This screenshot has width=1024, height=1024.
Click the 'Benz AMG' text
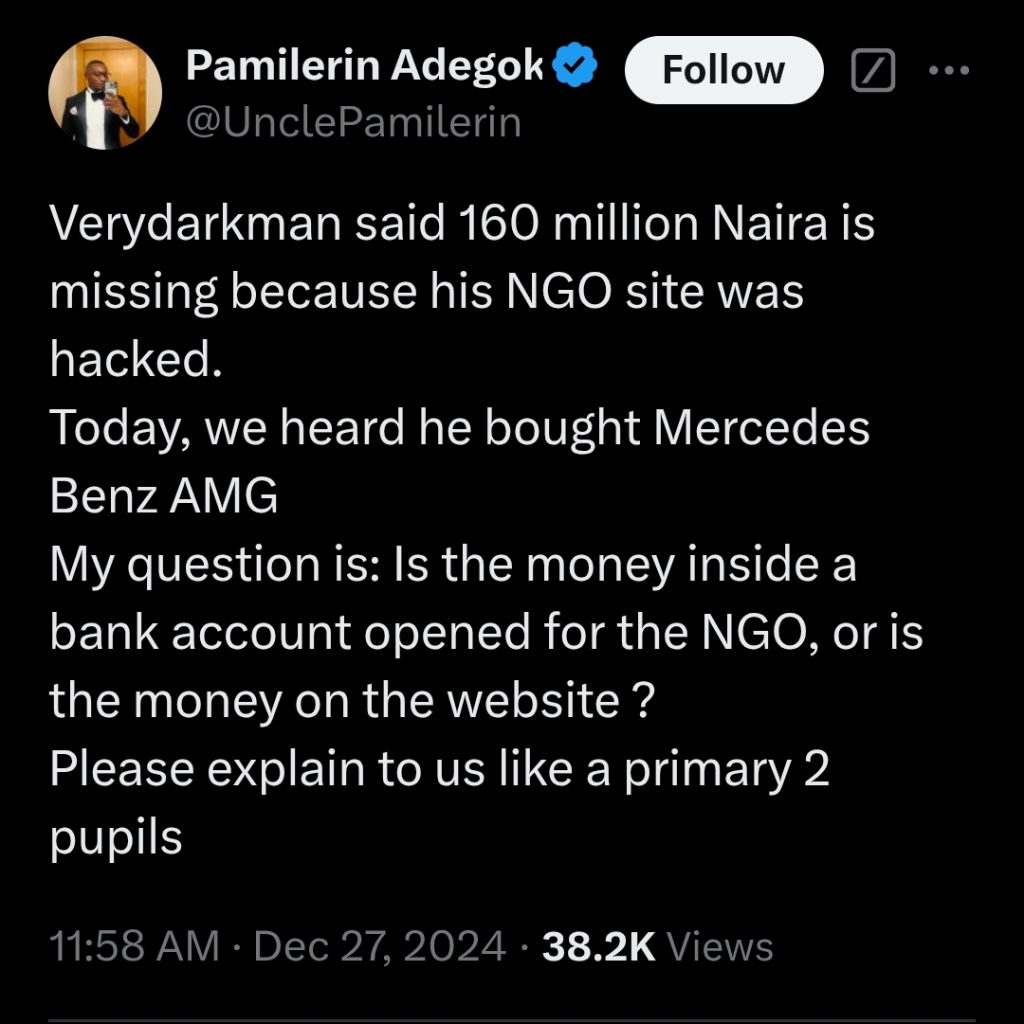coord(163,497)
